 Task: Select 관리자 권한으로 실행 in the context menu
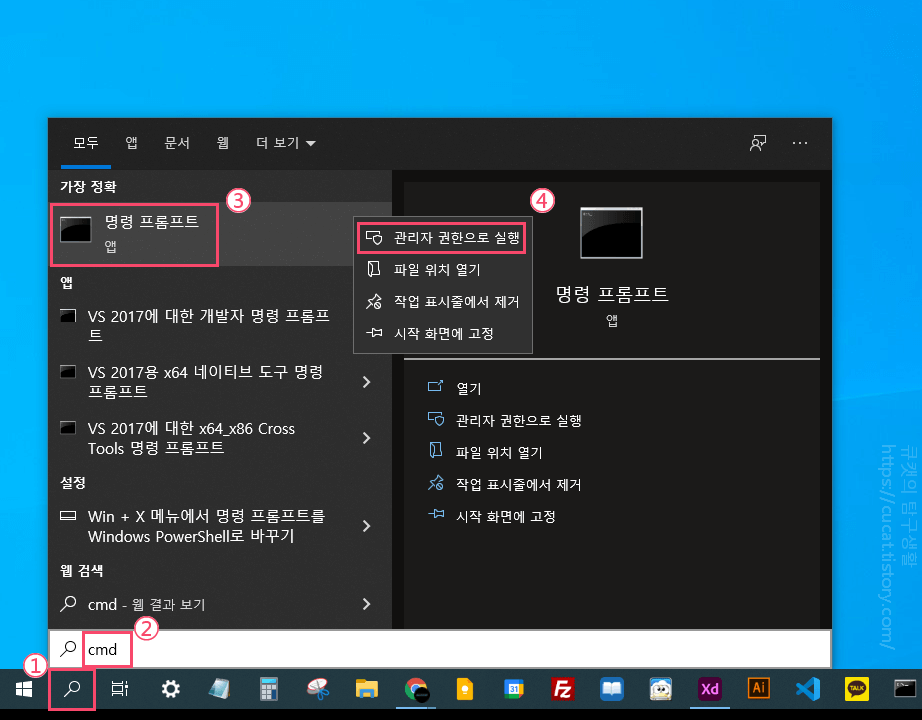pyautogui.click(x=442, y=238)
